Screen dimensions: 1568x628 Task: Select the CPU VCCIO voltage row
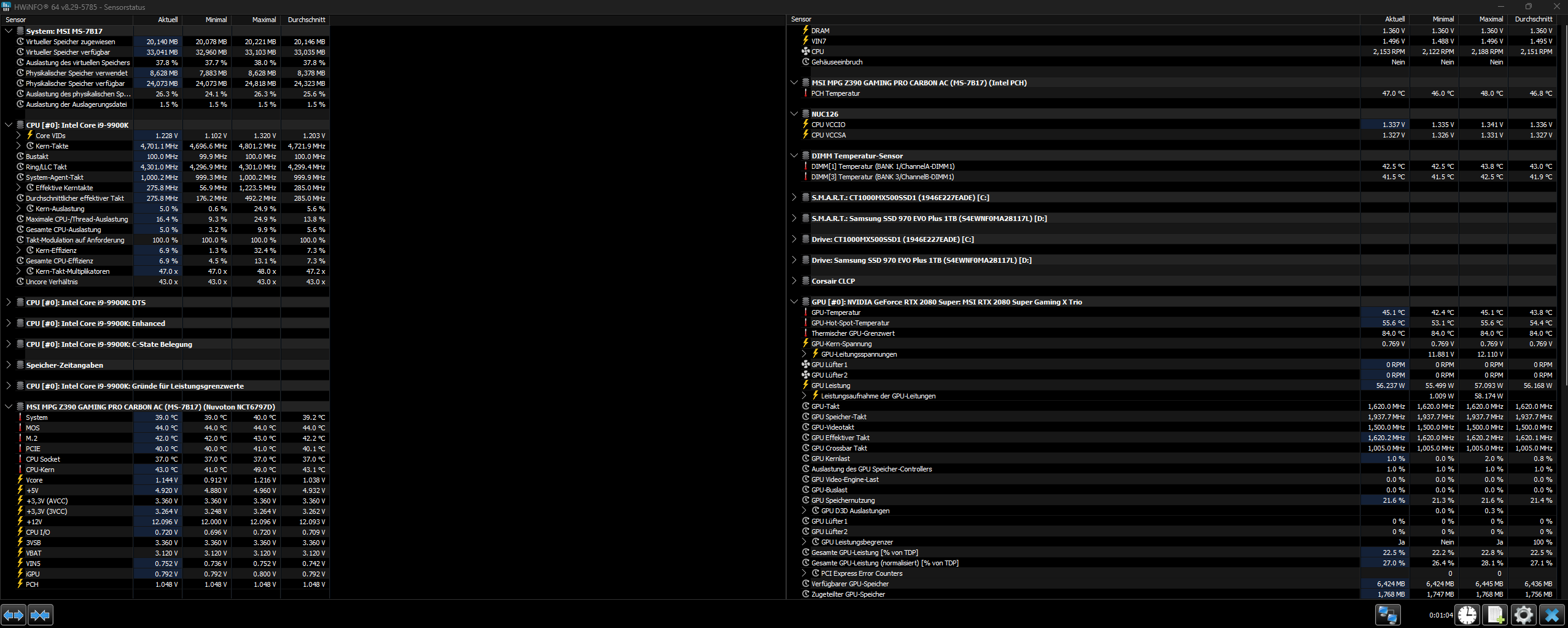(x=1172, y=125)
